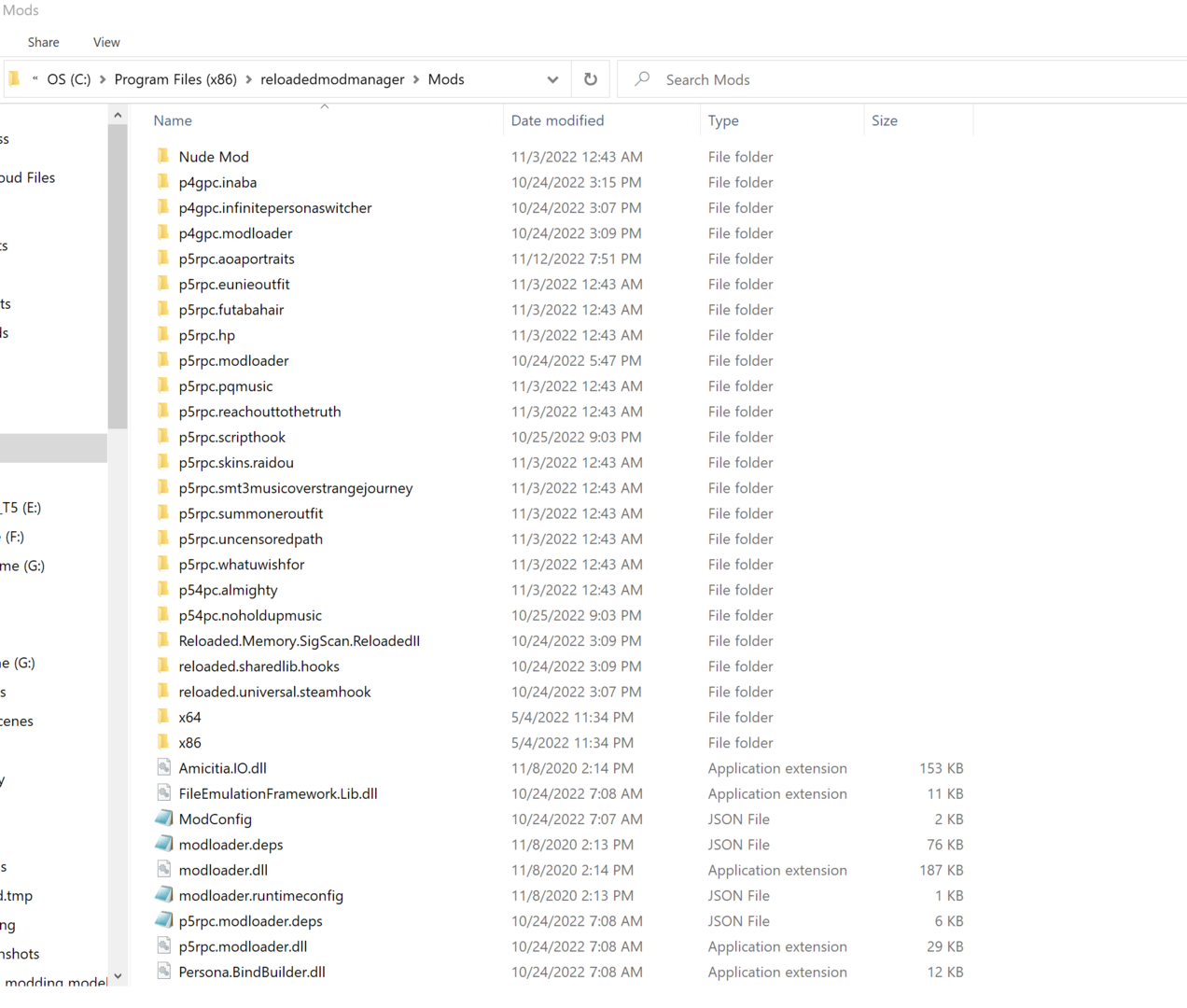1187x1008 pixels.
Task: Sort by Type column header
Action: (x=723, y=120)
